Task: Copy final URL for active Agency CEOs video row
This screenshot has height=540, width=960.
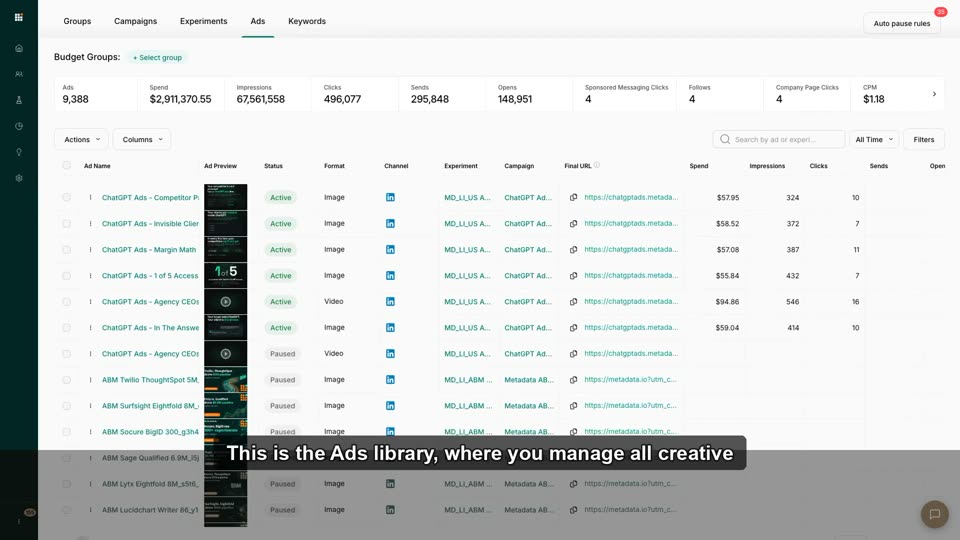Action: (x=573, y=302)
